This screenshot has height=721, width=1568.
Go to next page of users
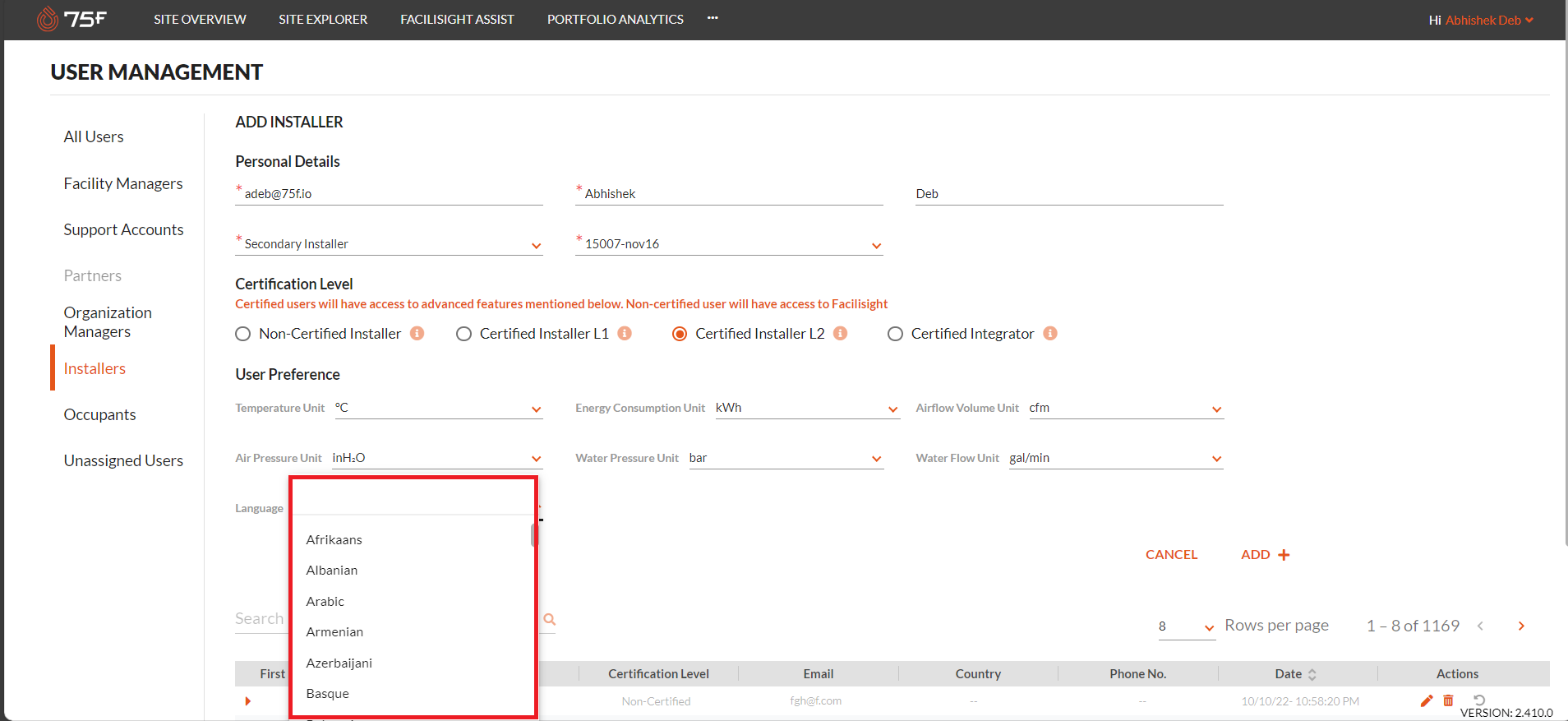[x=1521, y=626]
